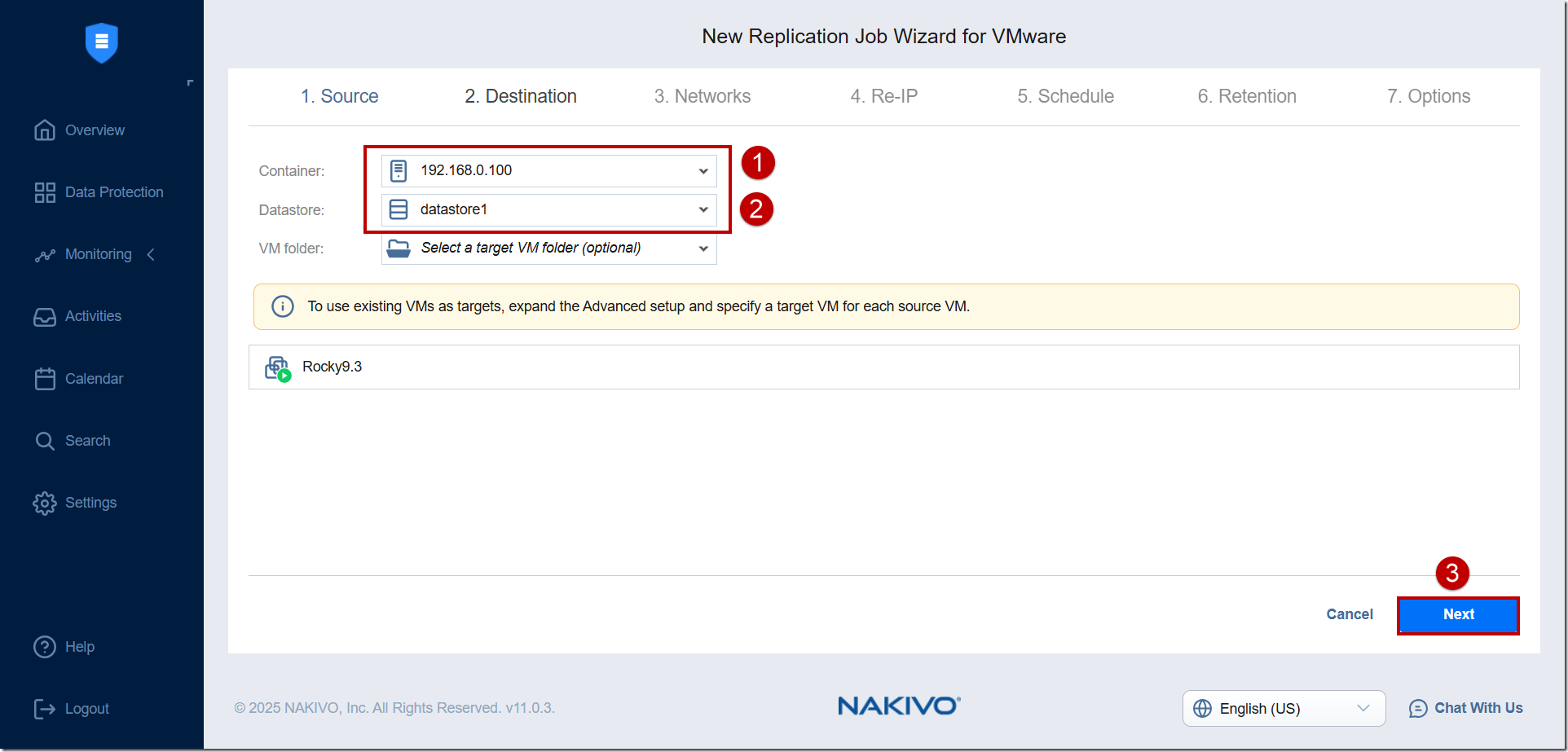Go to the 1. Source step
Viewport: 1568px width, 752px height.
pos(339,96)
